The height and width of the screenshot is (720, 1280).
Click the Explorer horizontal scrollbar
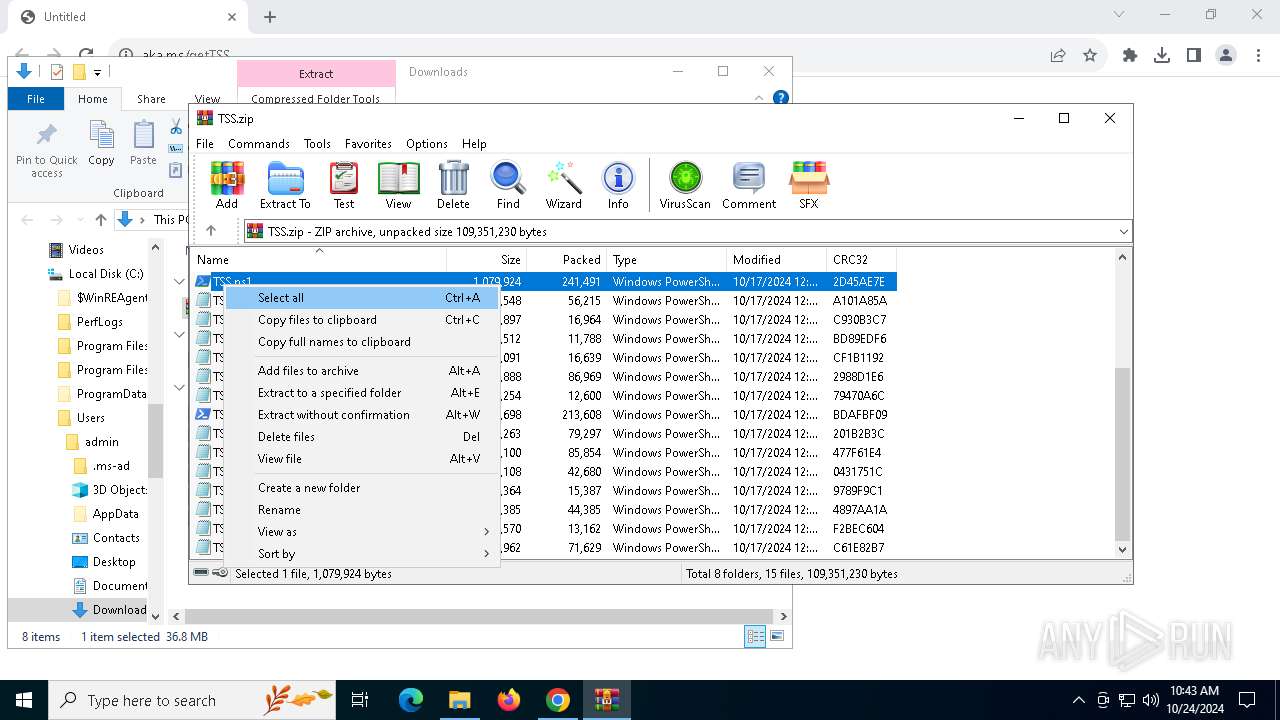[x=479, y=616]
